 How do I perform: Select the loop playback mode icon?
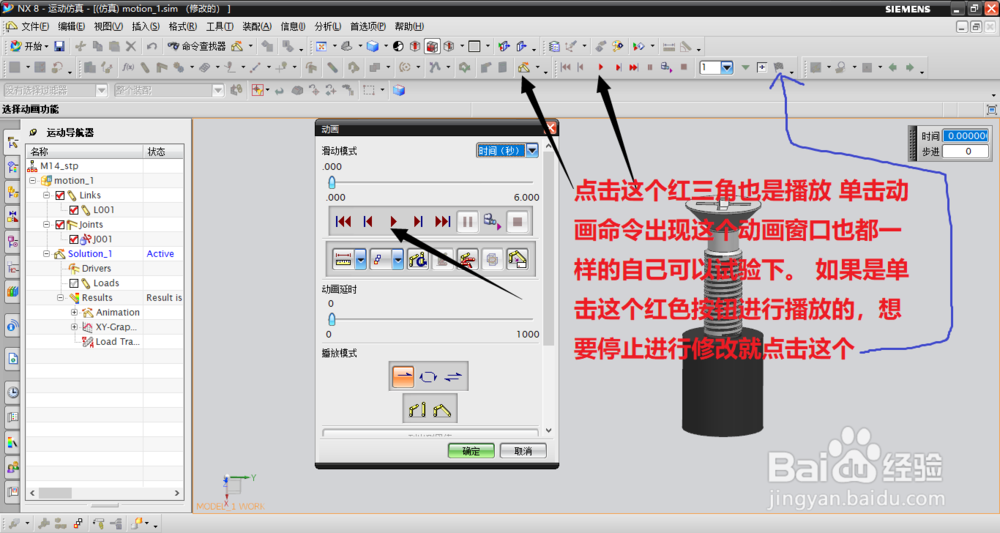tap(428, 376)
